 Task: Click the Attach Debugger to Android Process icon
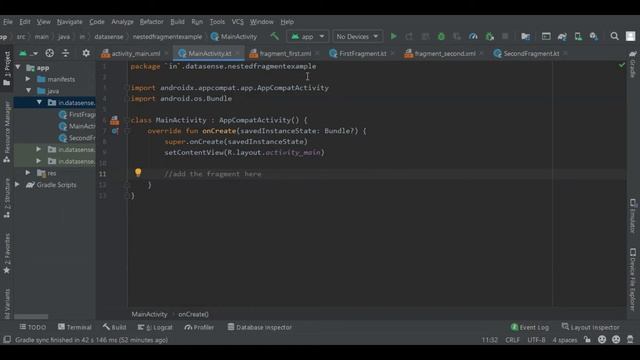pyautogui.click(x=489, y=36)
